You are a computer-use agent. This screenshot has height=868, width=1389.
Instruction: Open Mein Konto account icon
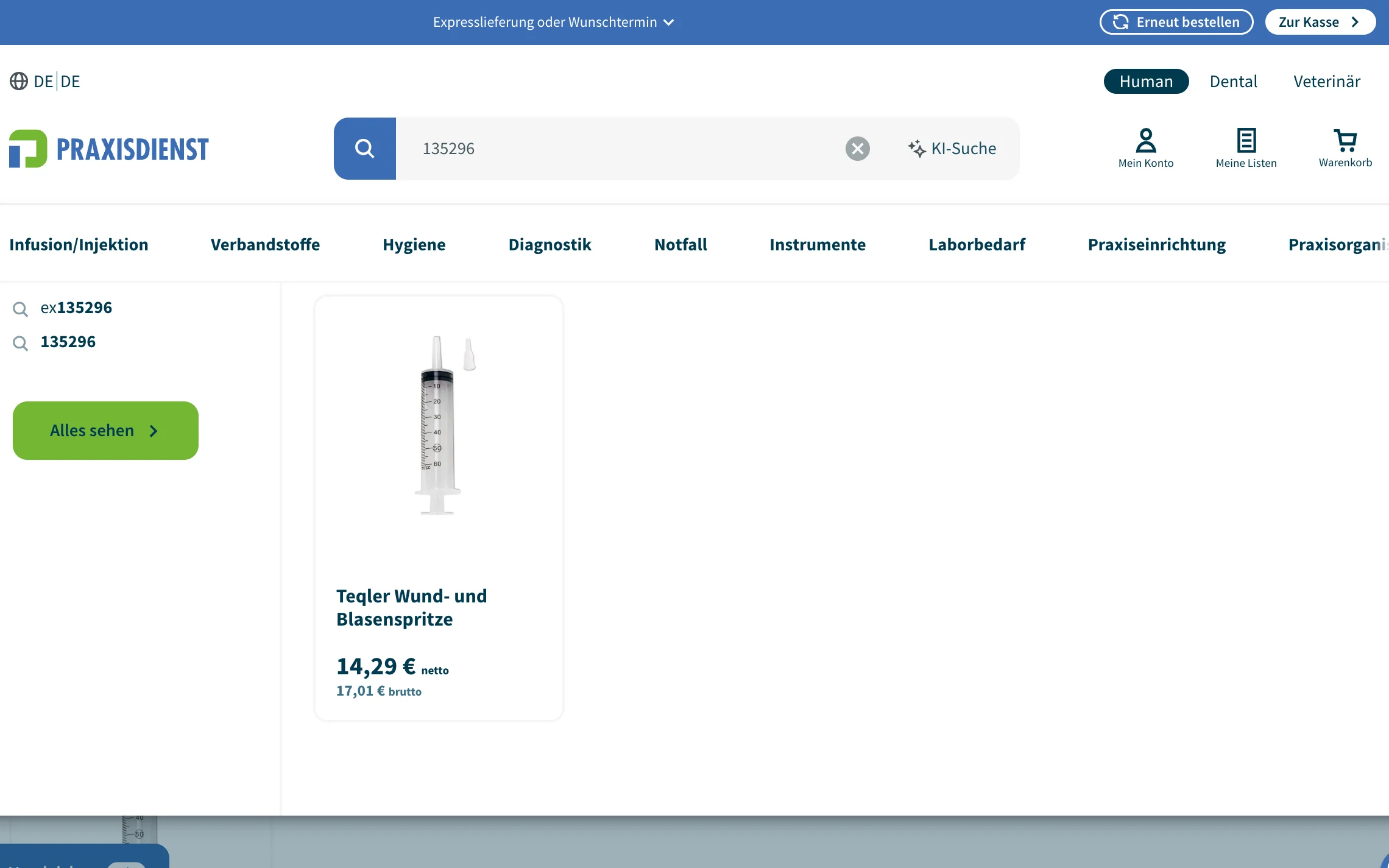[1146, 148]
